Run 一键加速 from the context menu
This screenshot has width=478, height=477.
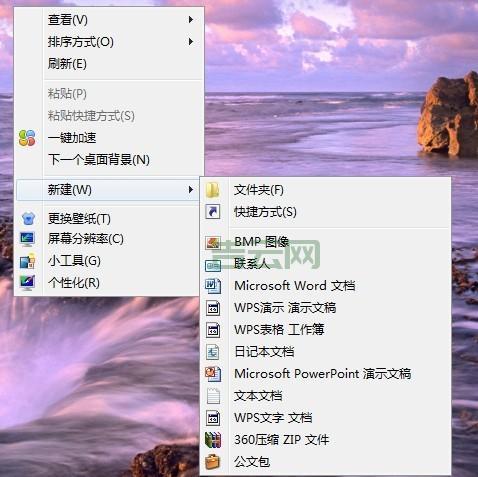coord(109,138)
